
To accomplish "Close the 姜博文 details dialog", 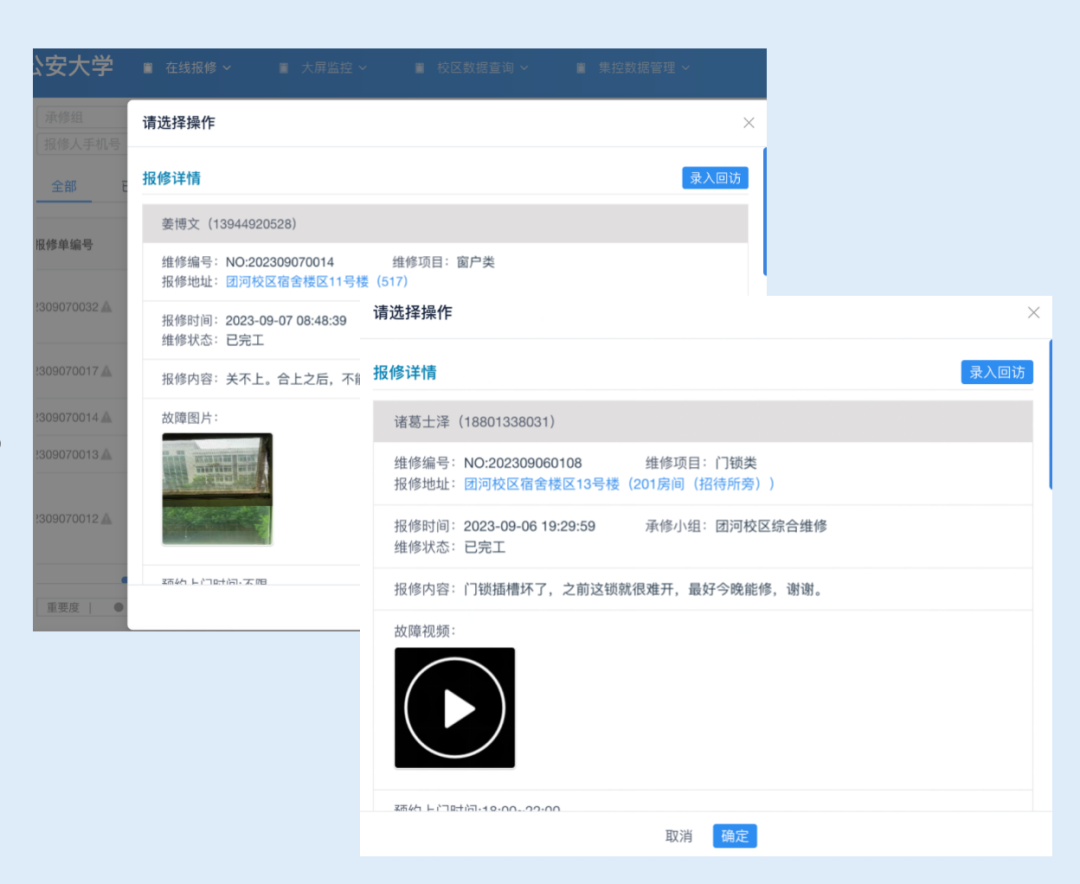I will tap(748, 122).
